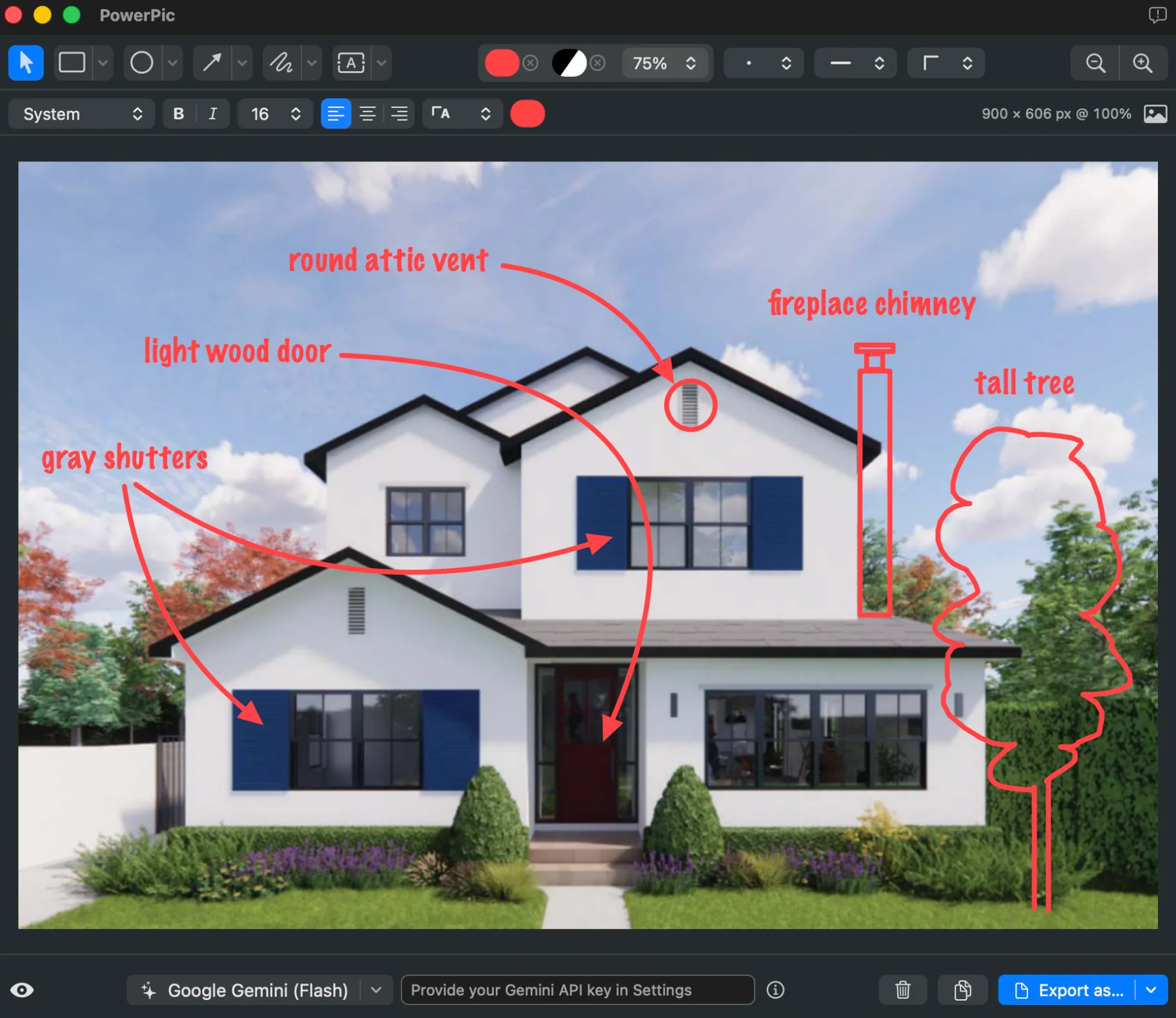1176x1018 pixels.
Task: Expand the pen tool options chevron
Action: pos(312,63)
